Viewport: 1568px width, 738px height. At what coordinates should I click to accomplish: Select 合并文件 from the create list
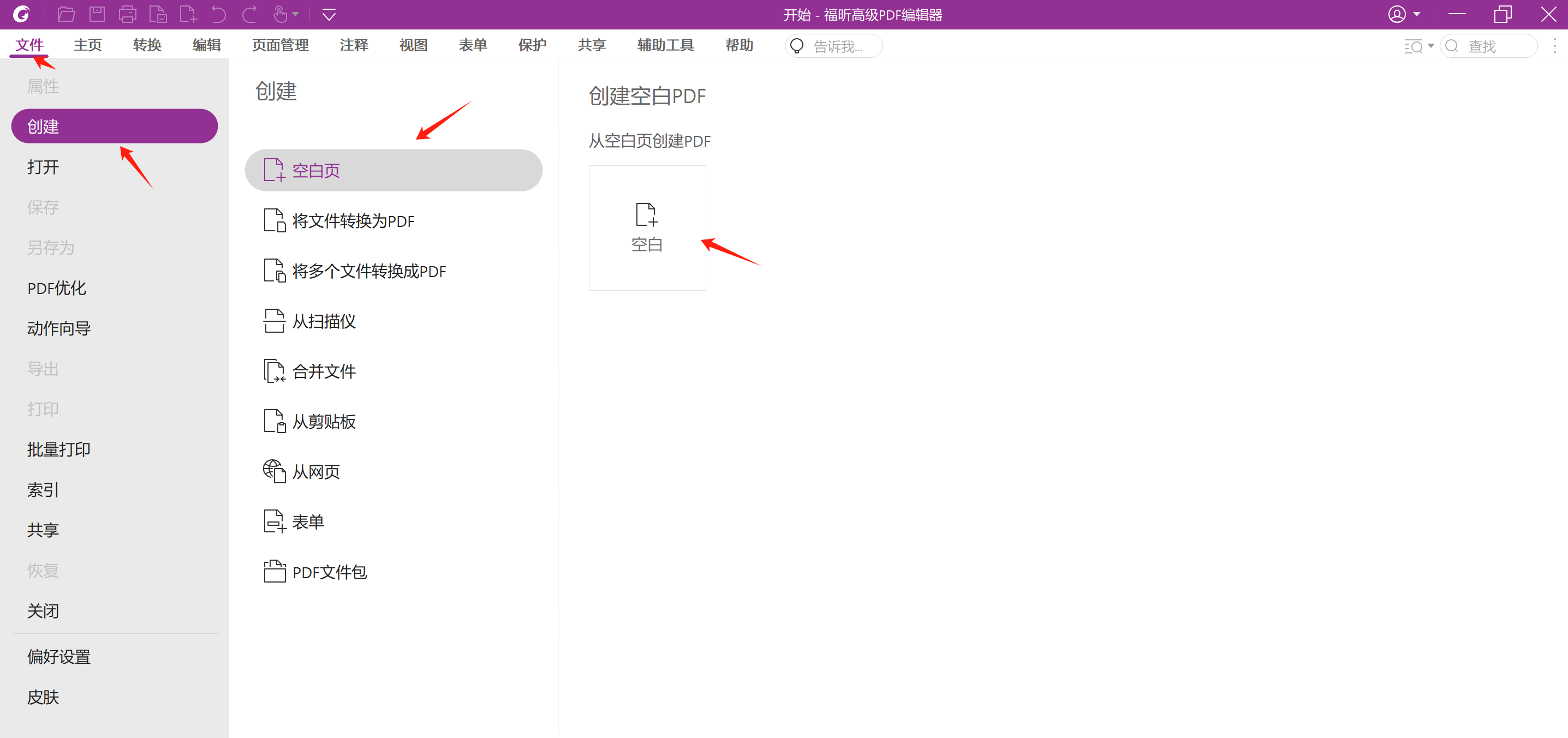pos(324,371)
